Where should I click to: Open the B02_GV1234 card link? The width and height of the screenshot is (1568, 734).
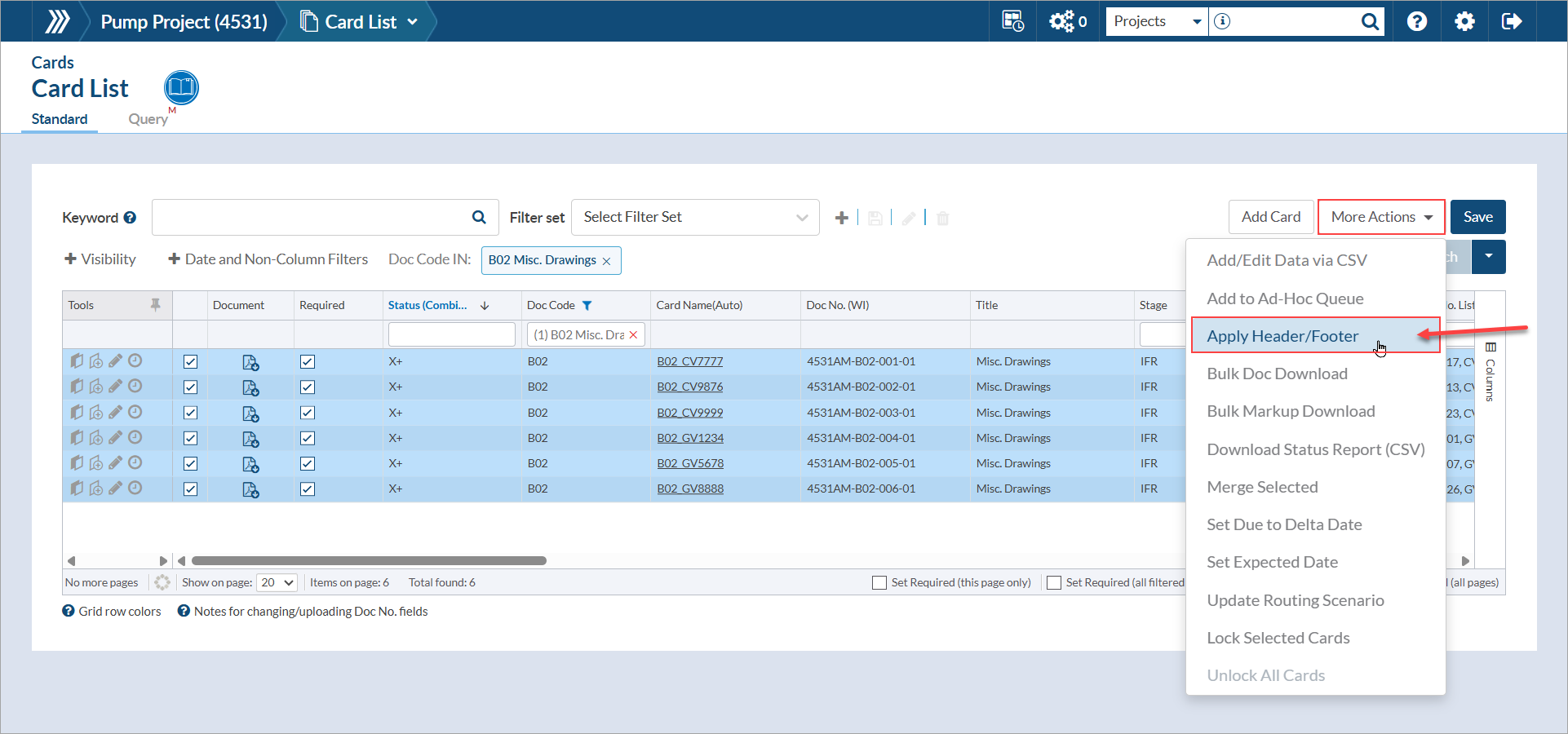[690, 438]
